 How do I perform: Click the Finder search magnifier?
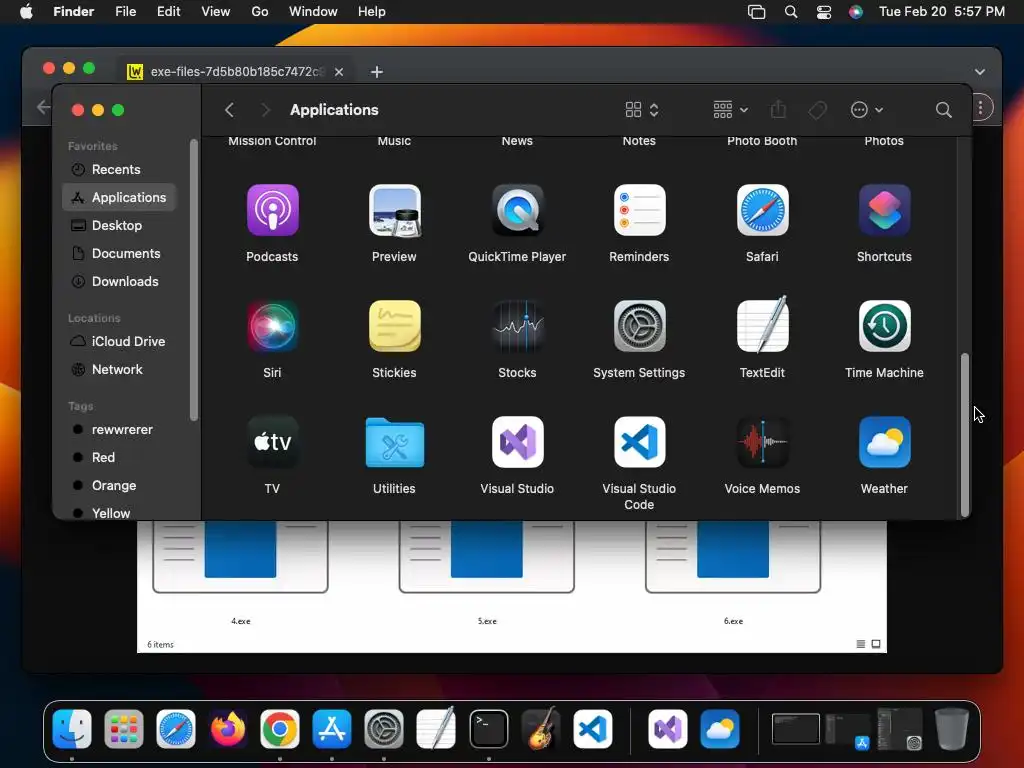(x=943, y=110)
